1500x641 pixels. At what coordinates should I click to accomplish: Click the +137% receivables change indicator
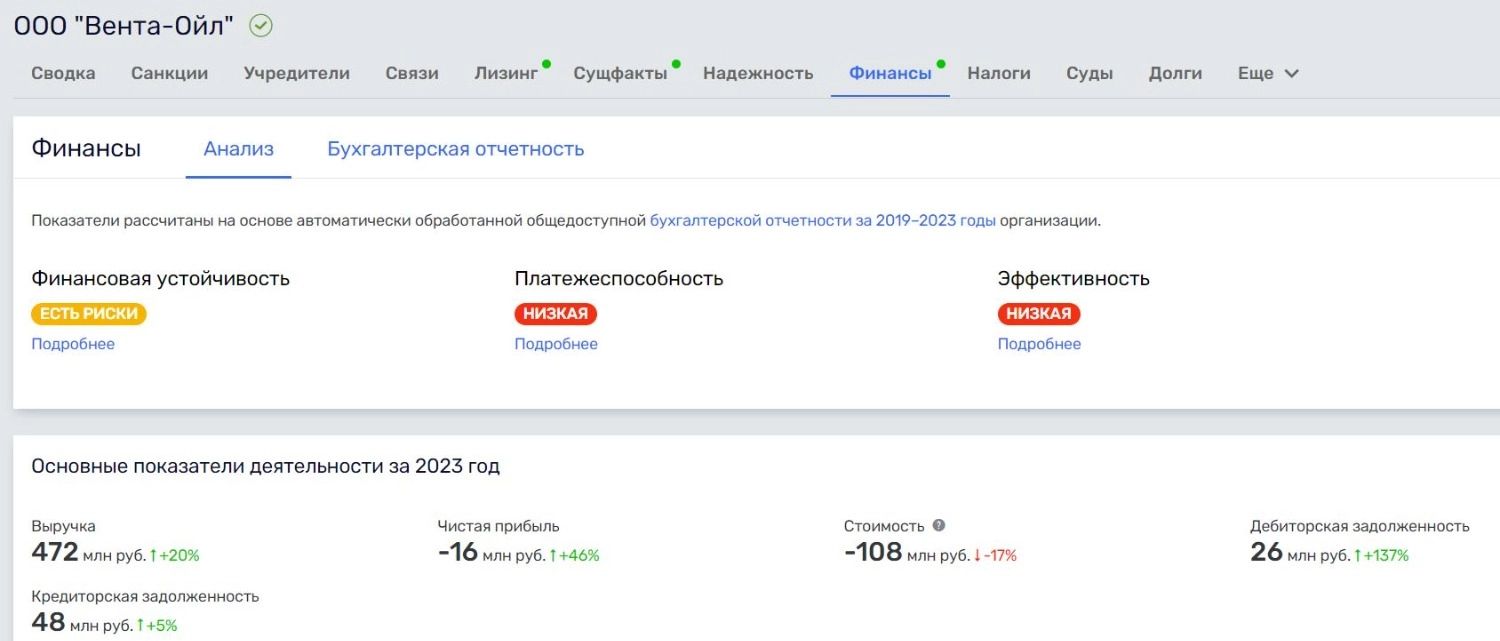(x=1381, y=555)
